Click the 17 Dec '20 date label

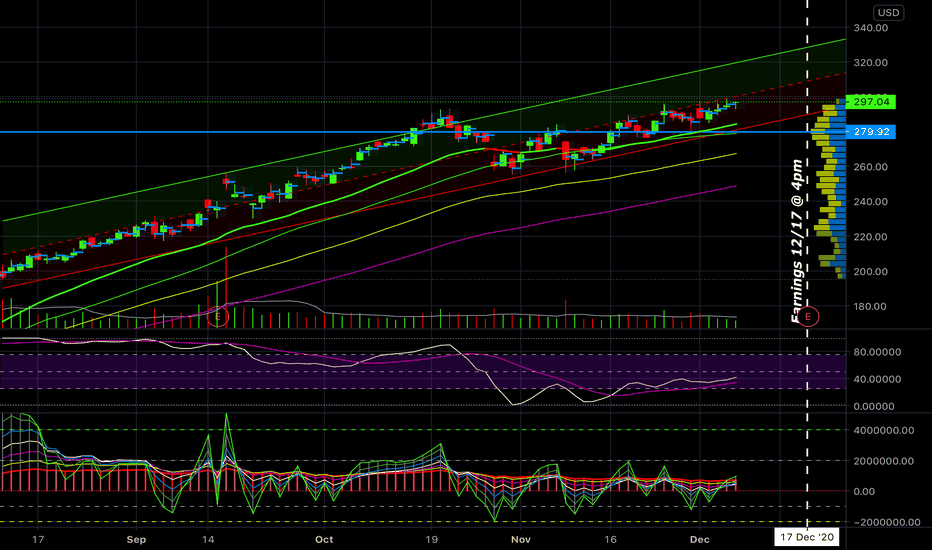point(807,537)
